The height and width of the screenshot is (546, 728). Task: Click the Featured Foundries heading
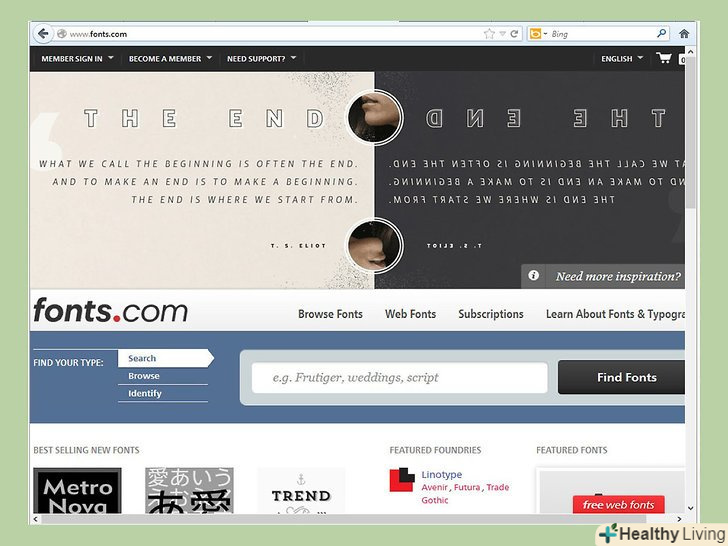(435, 450)
